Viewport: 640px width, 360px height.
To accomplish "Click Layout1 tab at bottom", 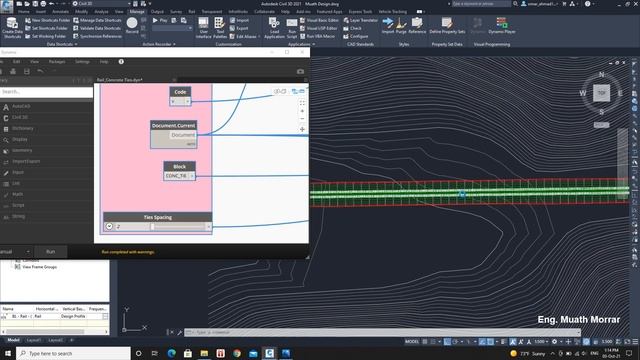I will 33,340.
